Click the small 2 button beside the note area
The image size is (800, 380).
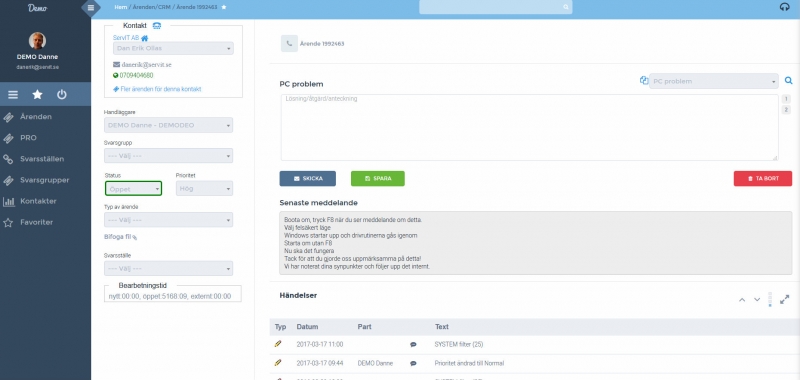(x=786, y=110)
